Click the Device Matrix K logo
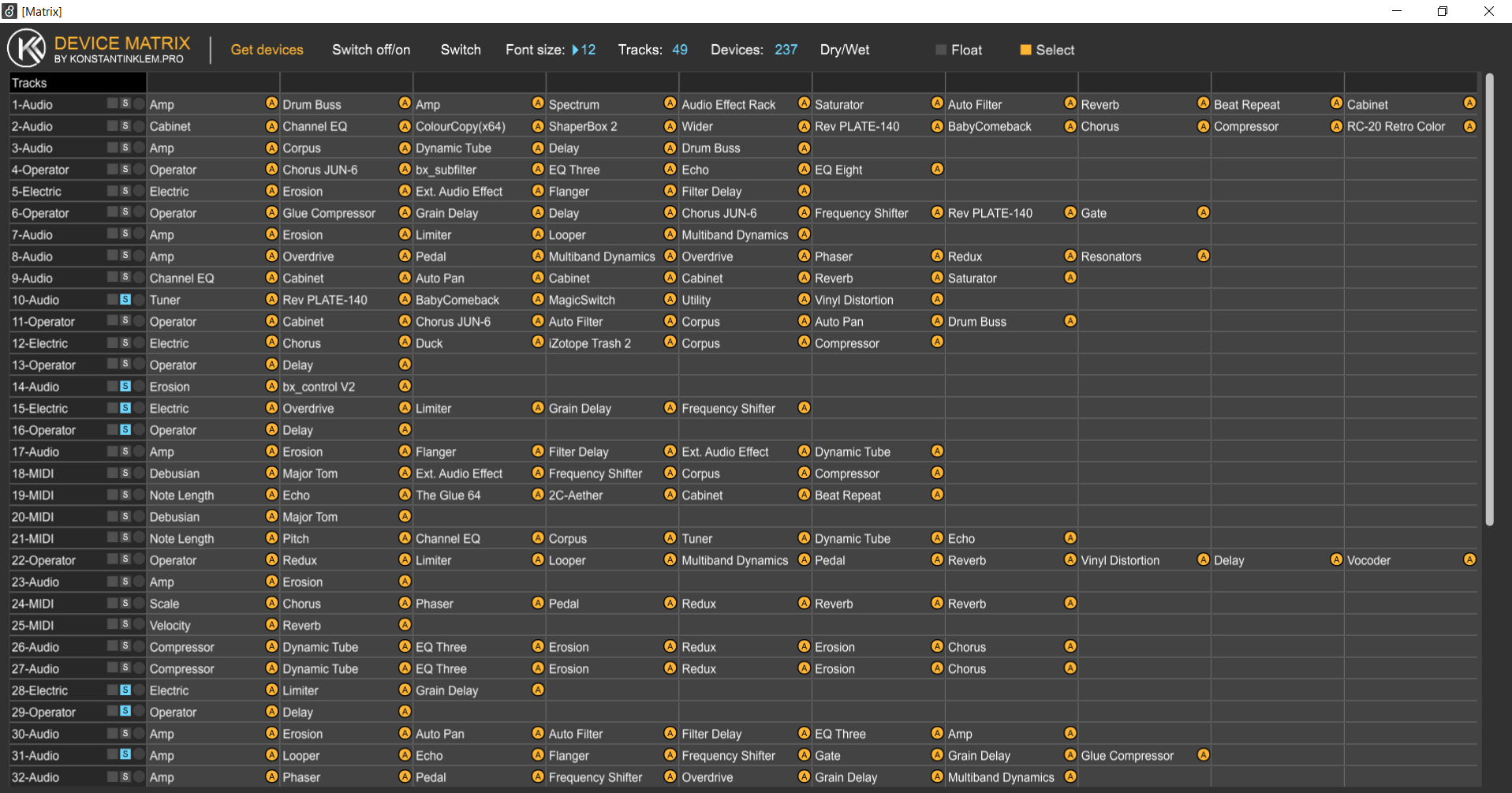1512x793 pixels. [x=27, y=49]
